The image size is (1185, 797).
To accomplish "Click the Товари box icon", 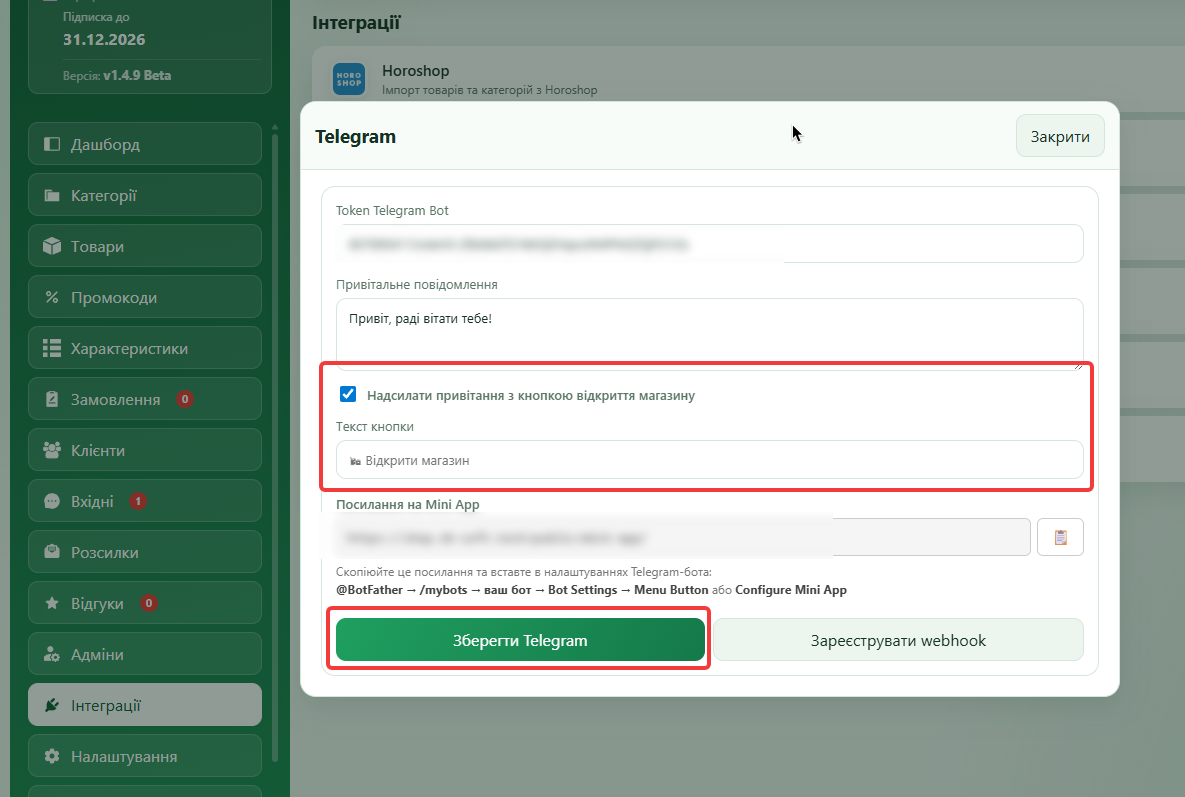I will pos(51,246).
